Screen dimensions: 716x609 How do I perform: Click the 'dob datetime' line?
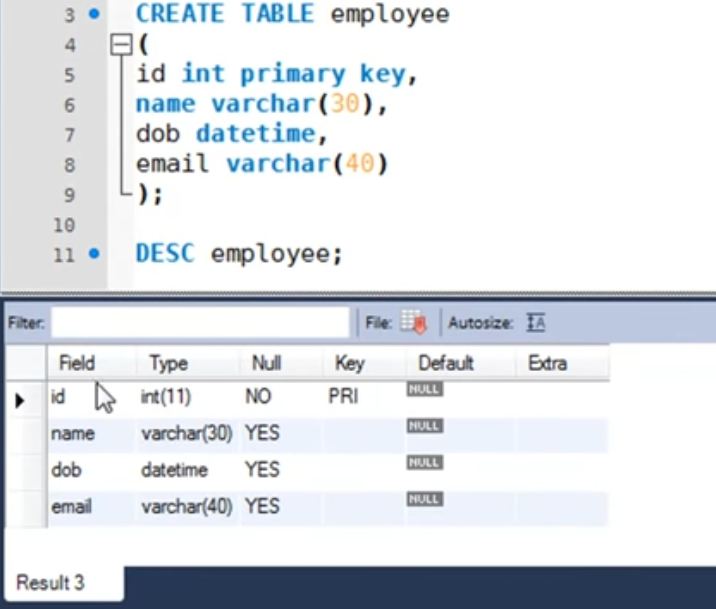[232, 134]
